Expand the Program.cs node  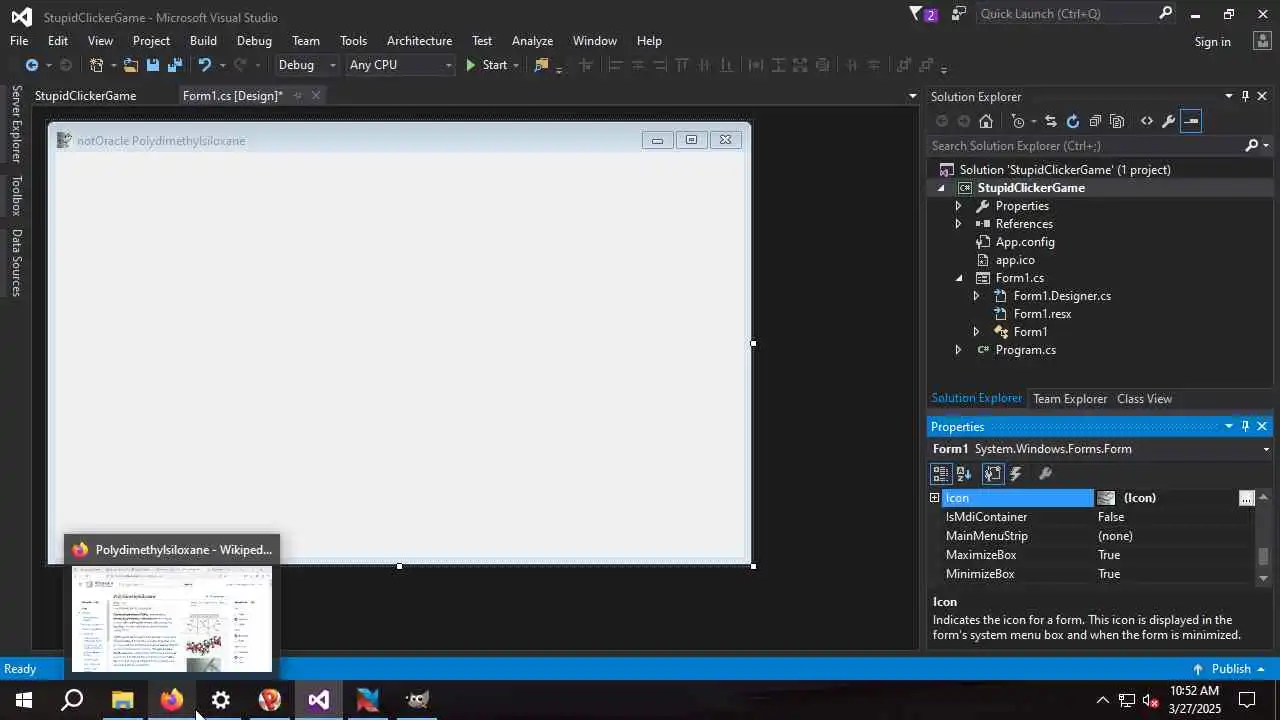point(958,350)
